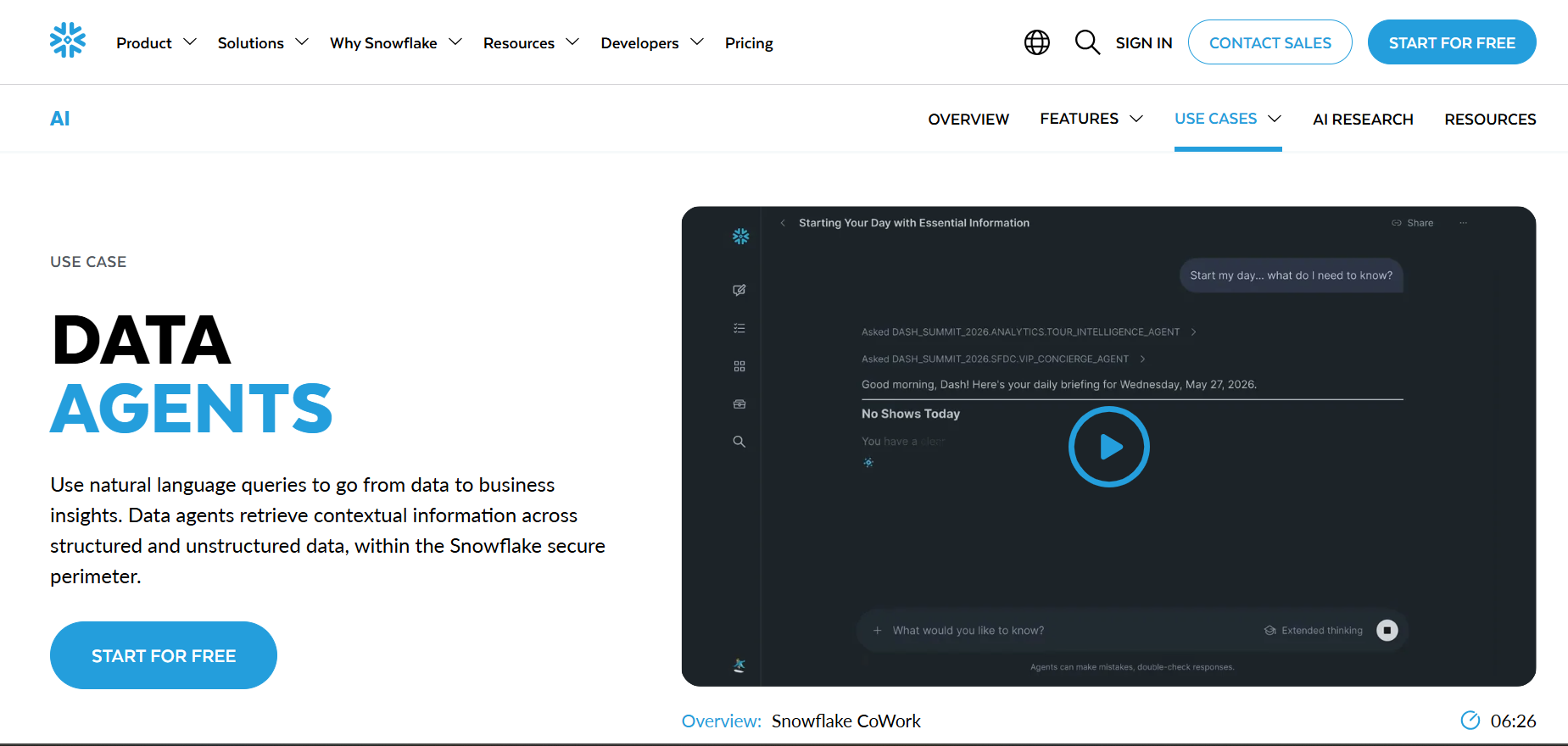Viewport: 1568px width, 746px height.
Task: Click the CONTACT SALES button
Action: 1269,42
